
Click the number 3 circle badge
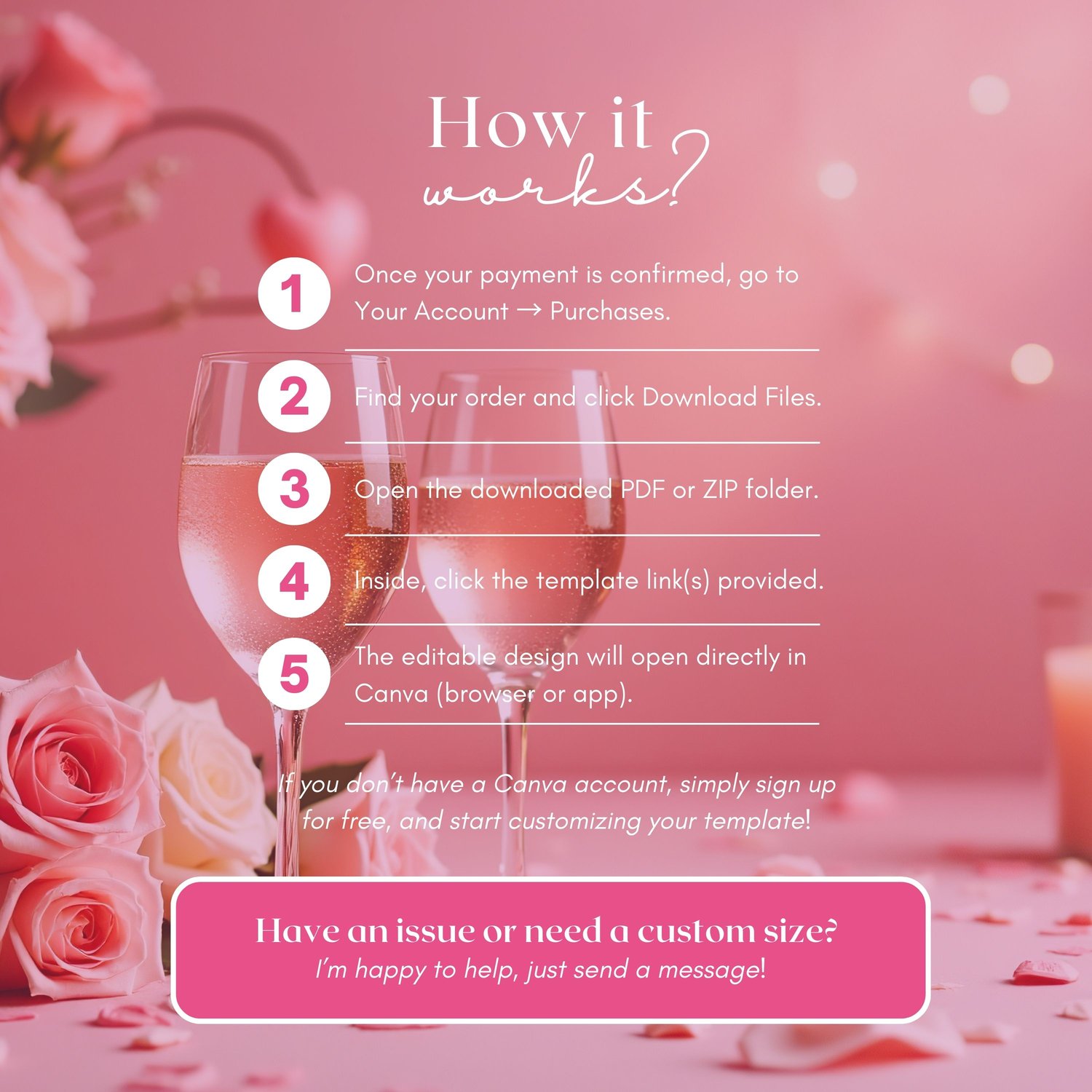click(x=294, y=488)
